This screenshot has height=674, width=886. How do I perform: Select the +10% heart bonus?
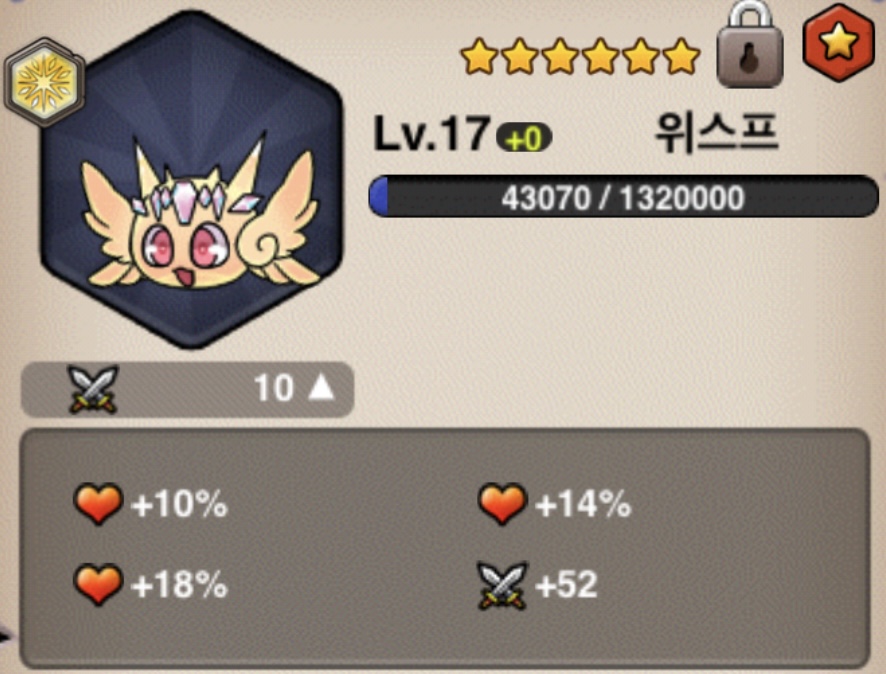pyautogui.click(x=150, y=503)
